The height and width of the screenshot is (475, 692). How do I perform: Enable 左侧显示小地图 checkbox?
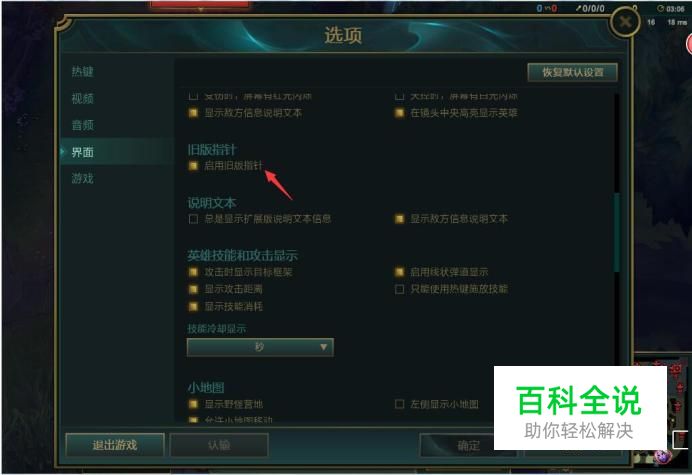click(x=399, y=404)
